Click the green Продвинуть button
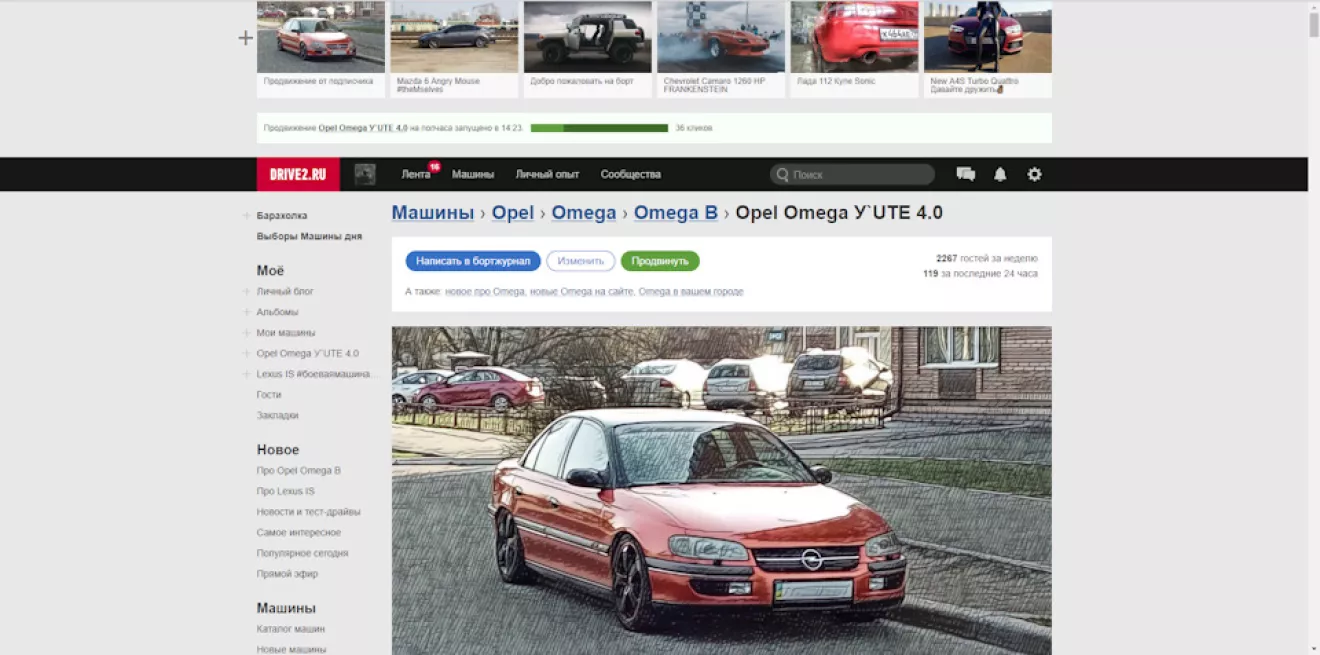 [x=660, y=261]
